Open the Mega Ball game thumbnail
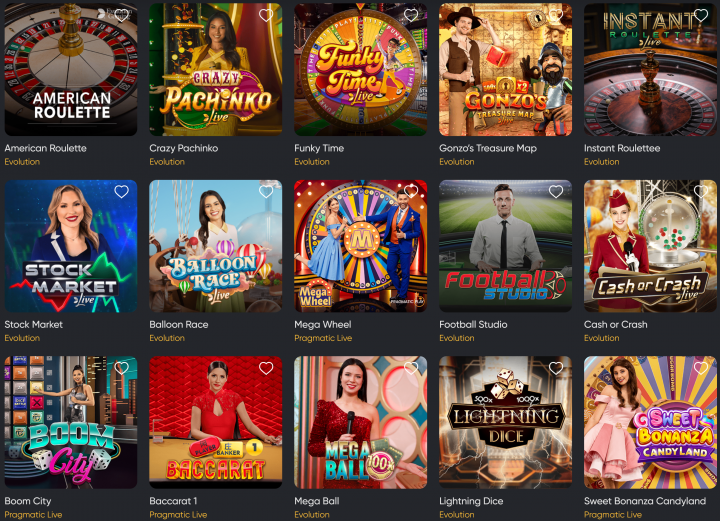Screen dimensions: 720x521 pos(360,422)
